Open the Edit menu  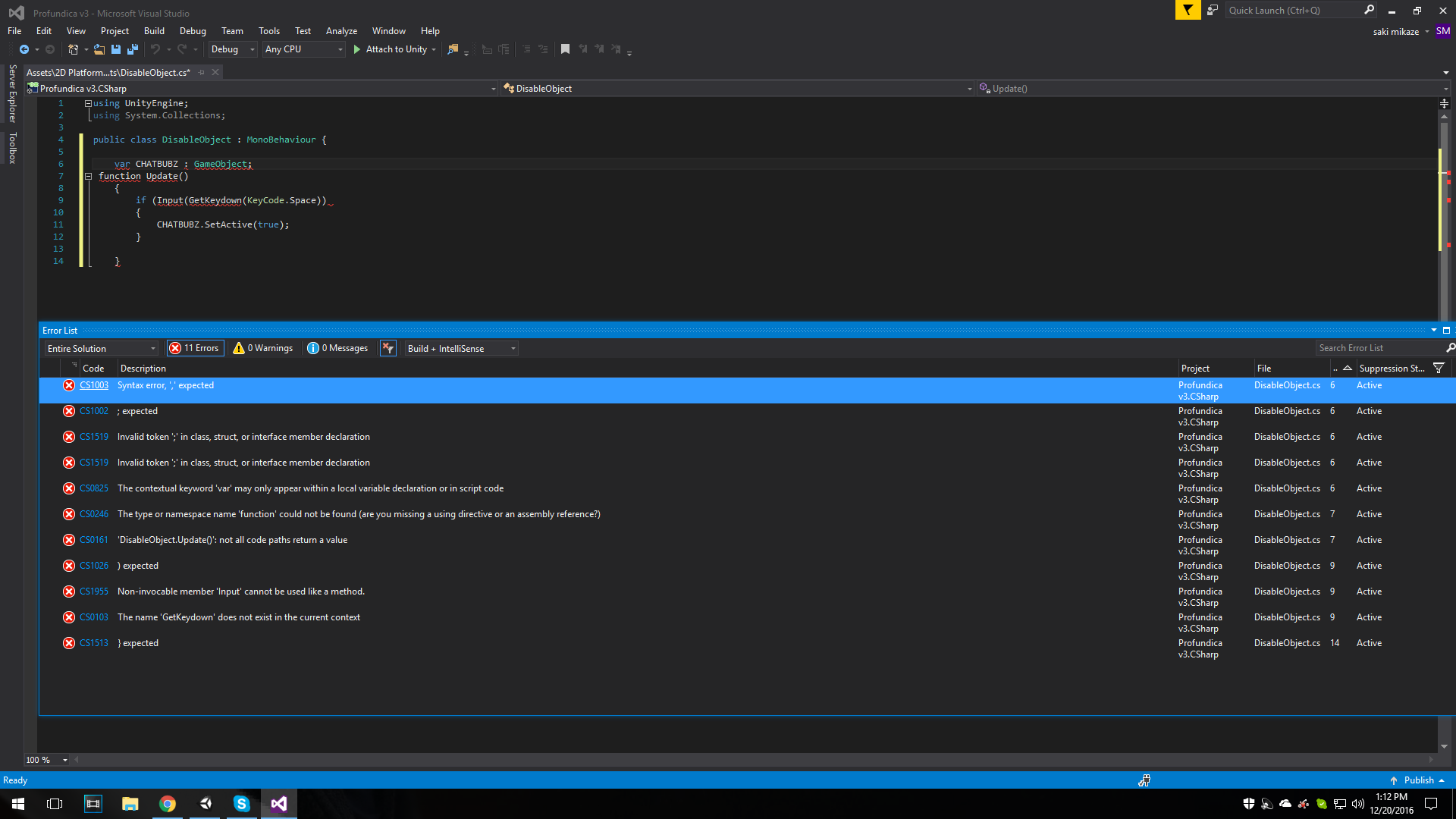coord(44,31)
